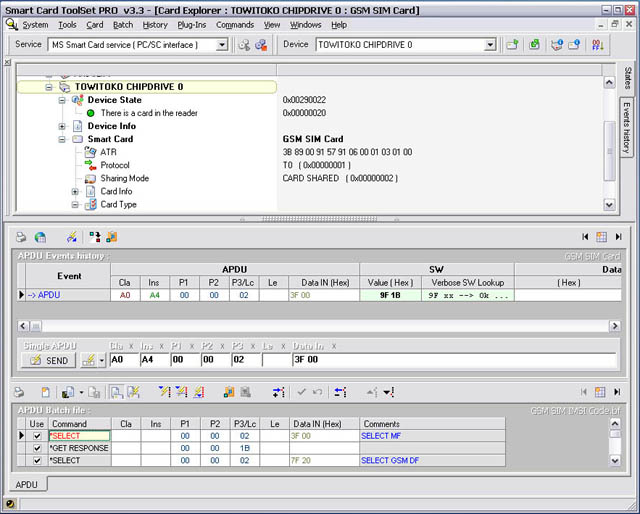Click the globe icon in events history toolbar

pyautogui.click(x=40, y=237)
